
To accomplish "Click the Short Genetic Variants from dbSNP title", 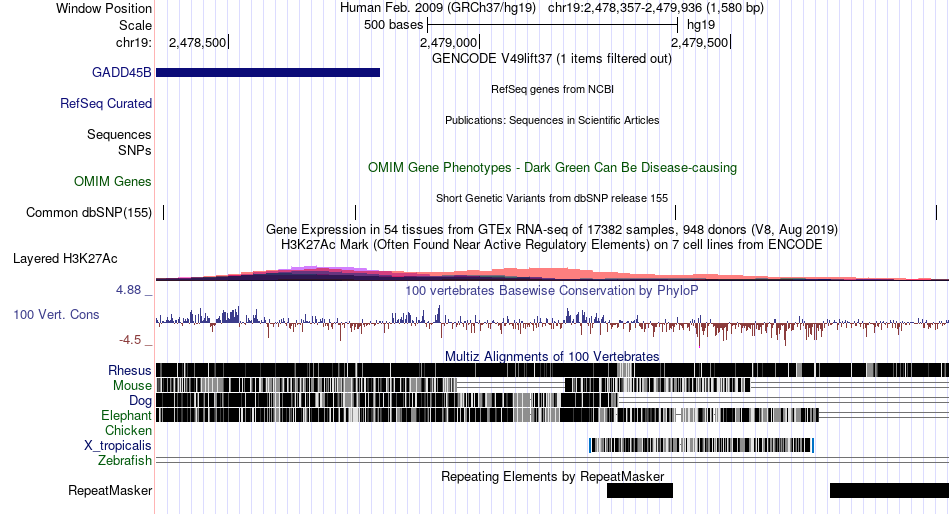I will point(552,198).
